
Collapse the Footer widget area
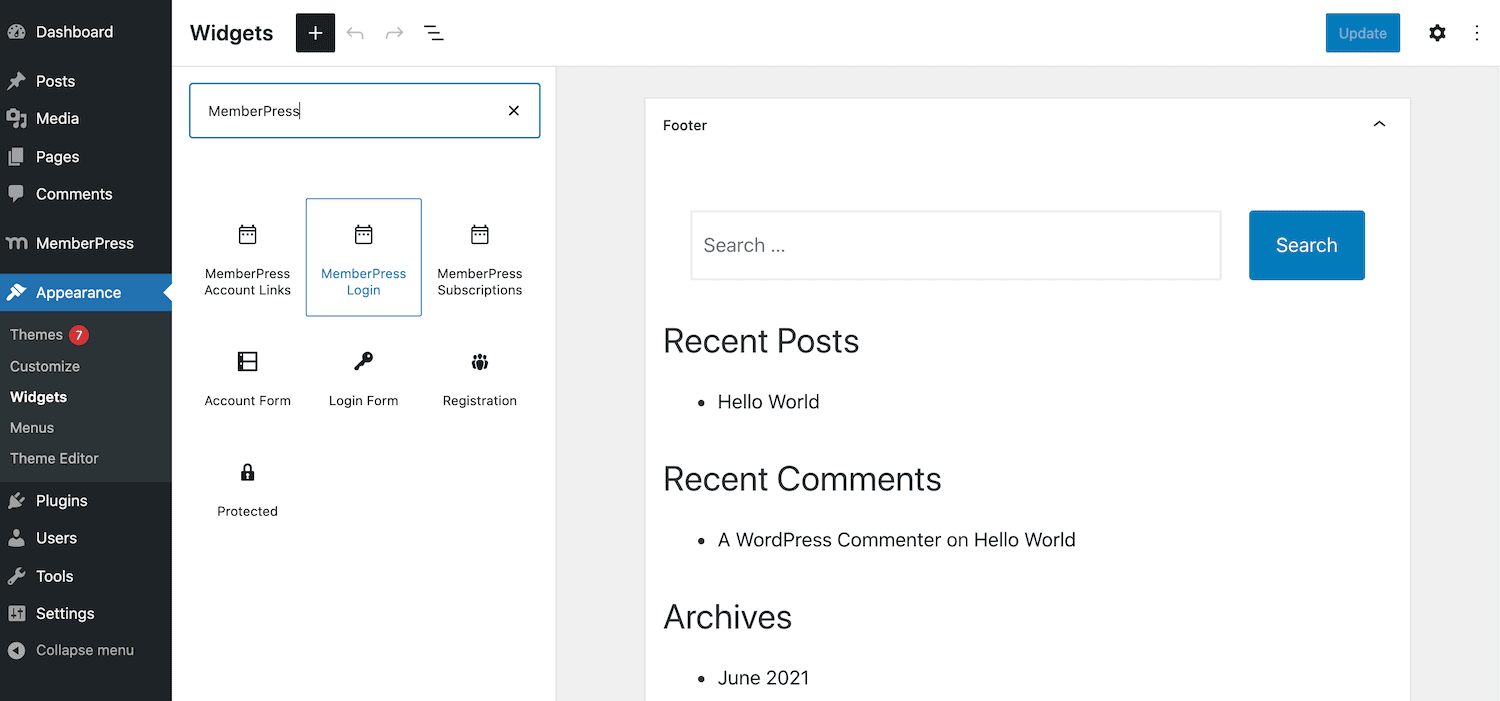click(x=1379, y=125)
